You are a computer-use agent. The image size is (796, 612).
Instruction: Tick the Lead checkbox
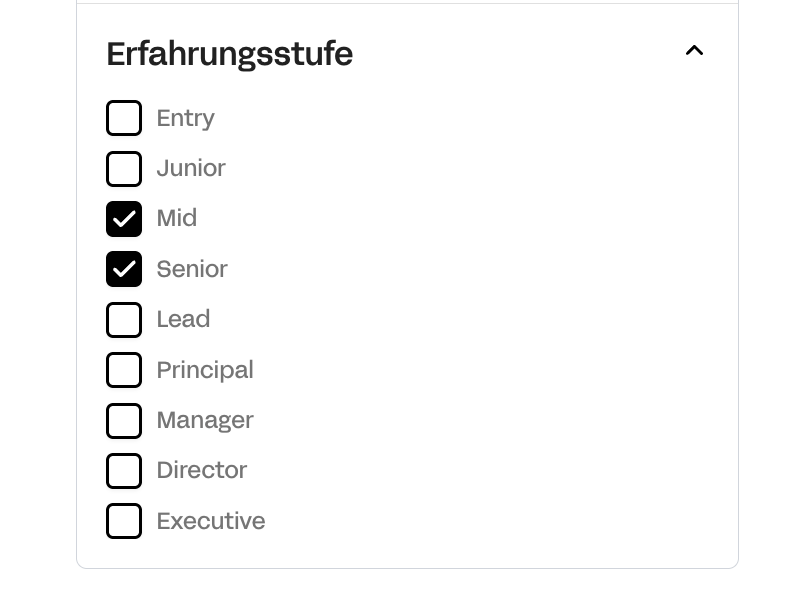click(124, 320)
